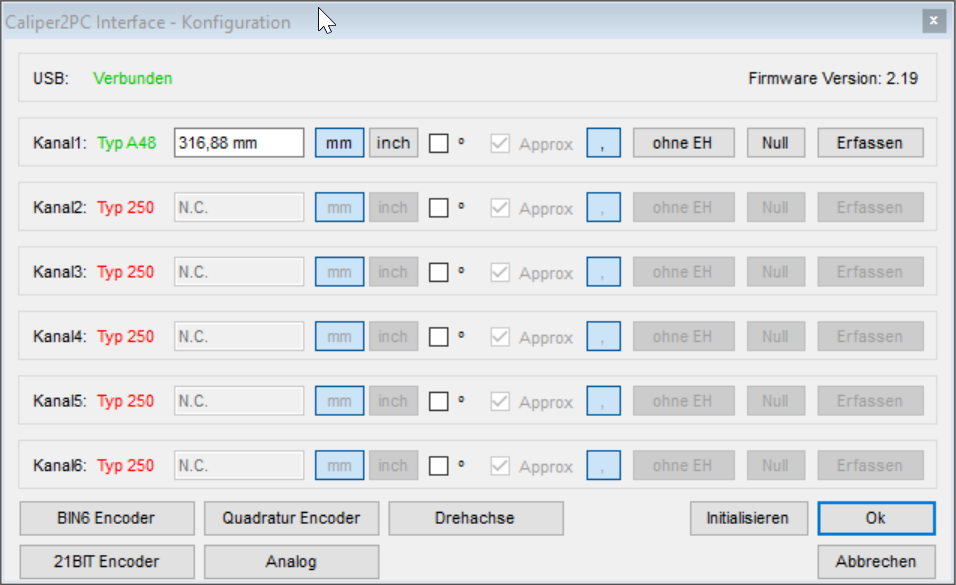
Task: Toggle Approx checkbox on Kanal1
Action: [500, 144]
